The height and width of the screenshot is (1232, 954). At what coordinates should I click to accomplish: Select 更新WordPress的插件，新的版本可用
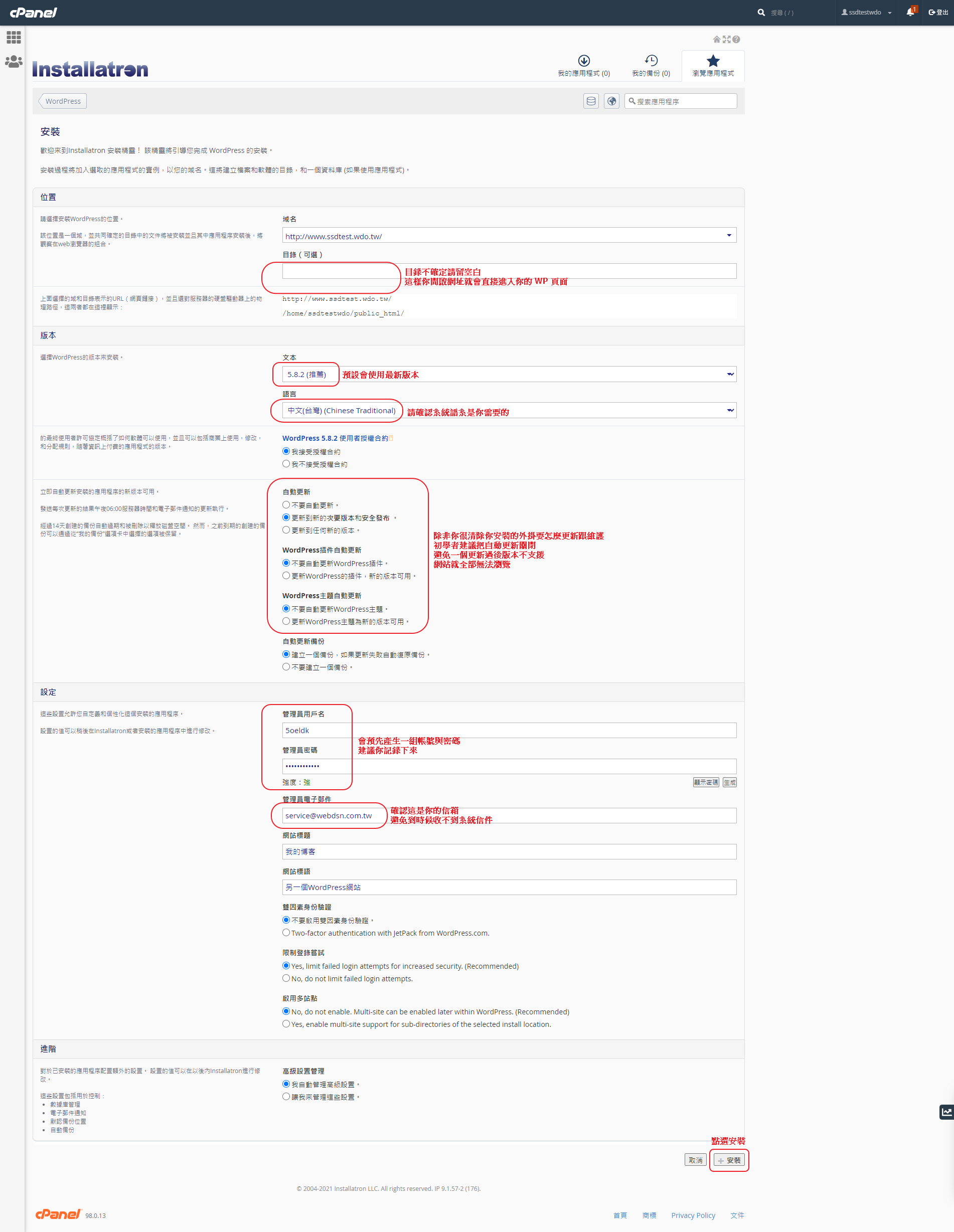286,576
